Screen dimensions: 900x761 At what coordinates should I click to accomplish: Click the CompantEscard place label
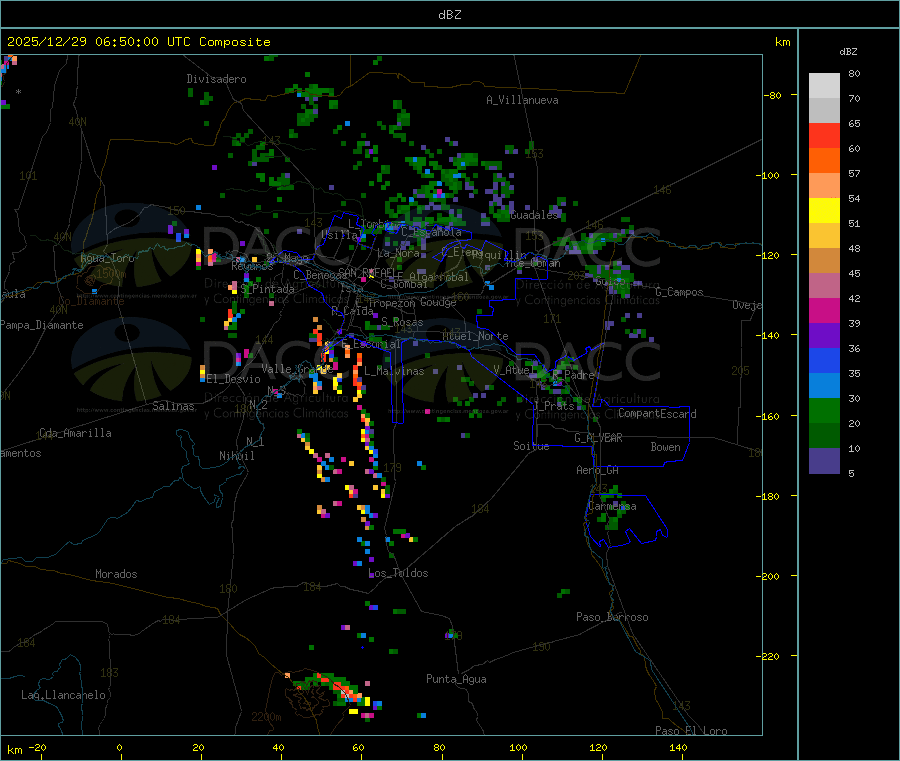[658, 414]
